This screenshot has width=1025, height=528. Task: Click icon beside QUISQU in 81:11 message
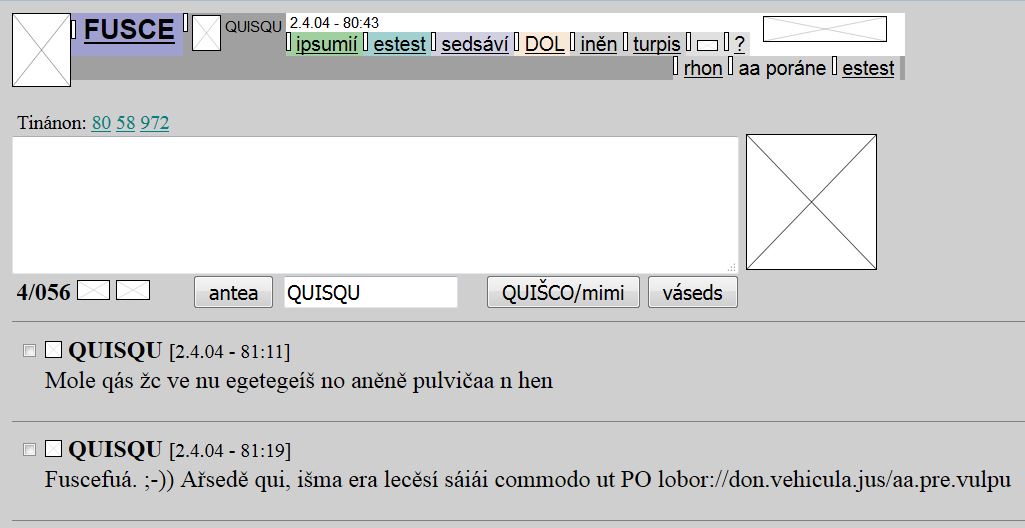pyautogui.click(x=53, y=350)
